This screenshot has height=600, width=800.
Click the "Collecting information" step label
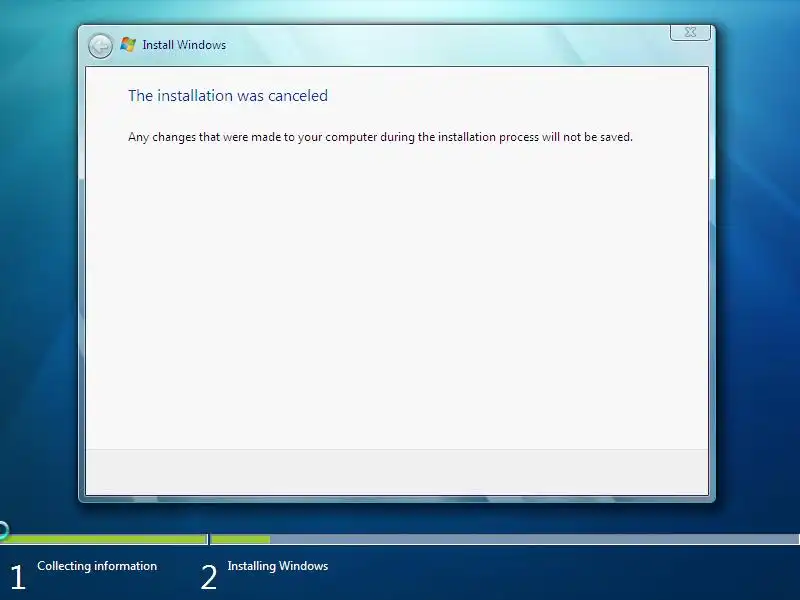pos(97,566)
